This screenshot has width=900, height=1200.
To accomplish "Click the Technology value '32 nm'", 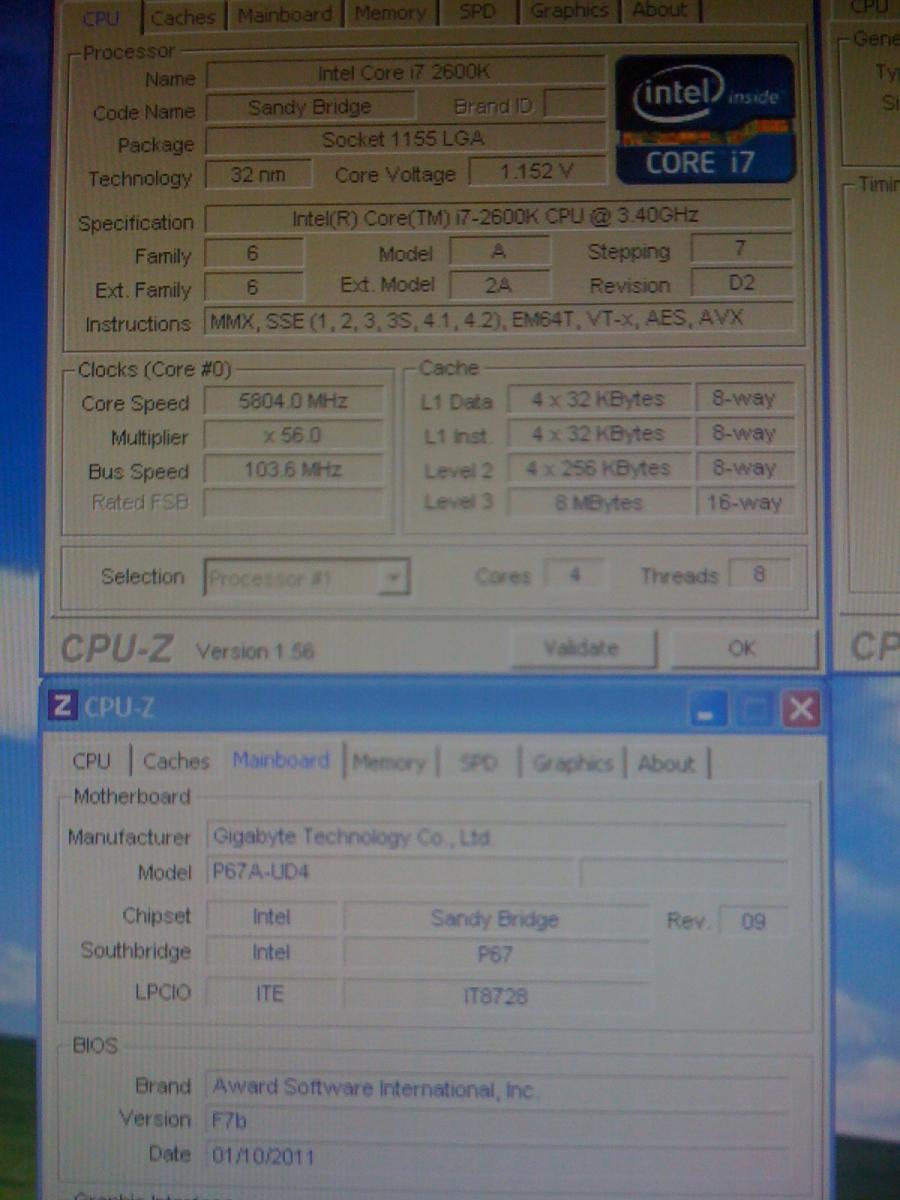I will [257, 174].
